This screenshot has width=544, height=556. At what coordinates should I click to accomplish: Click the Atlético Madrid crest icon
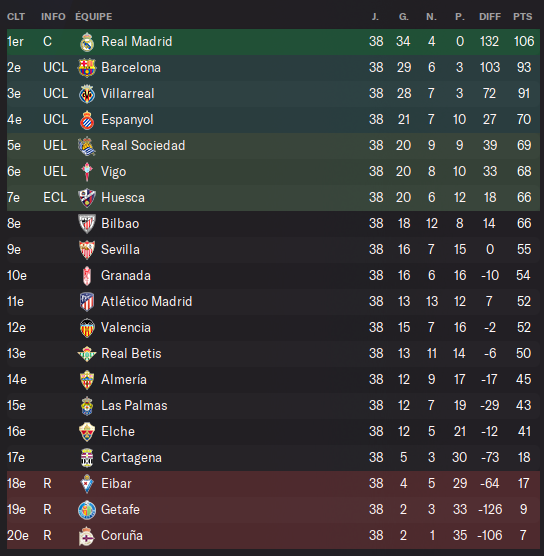87,302
